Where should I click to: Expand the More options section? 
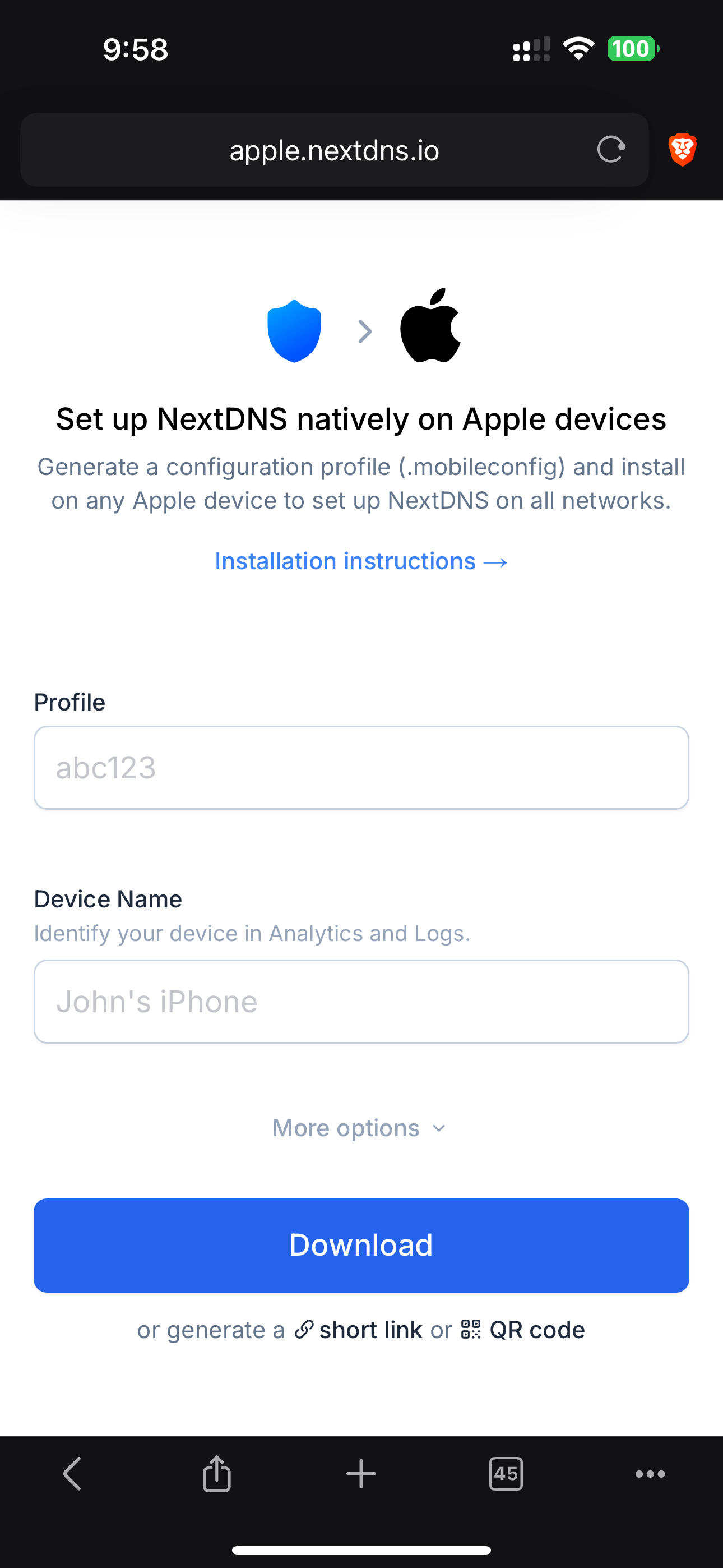(x=346, y=1128)
